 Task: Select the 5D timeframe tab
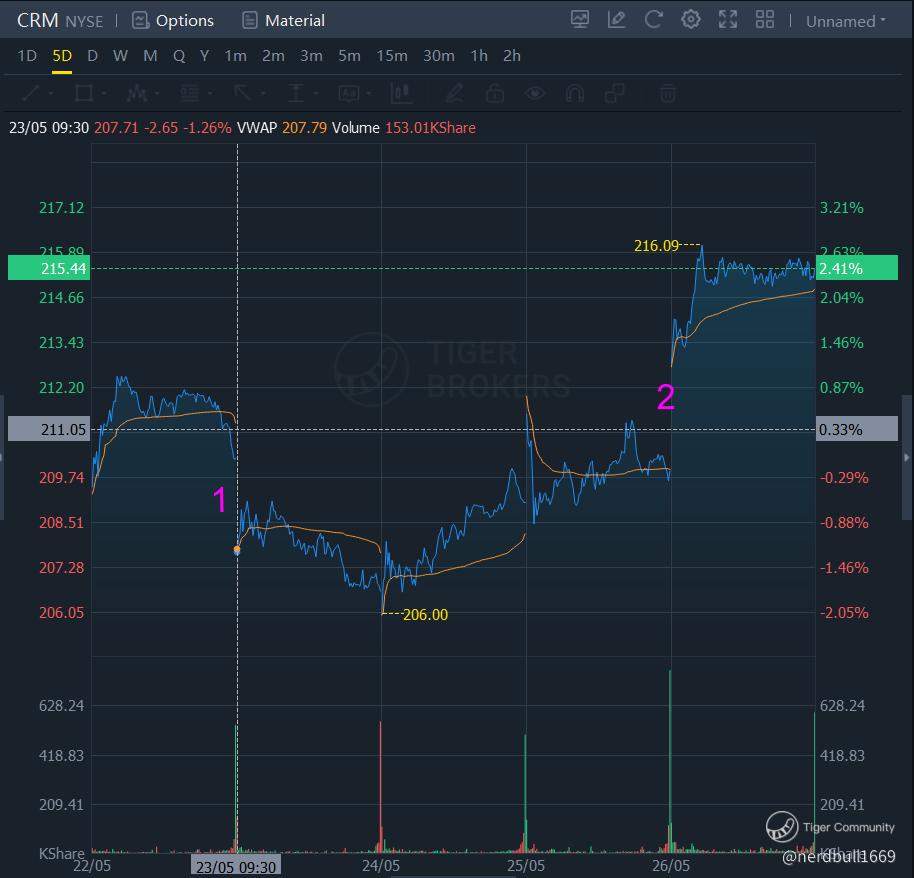62,56
